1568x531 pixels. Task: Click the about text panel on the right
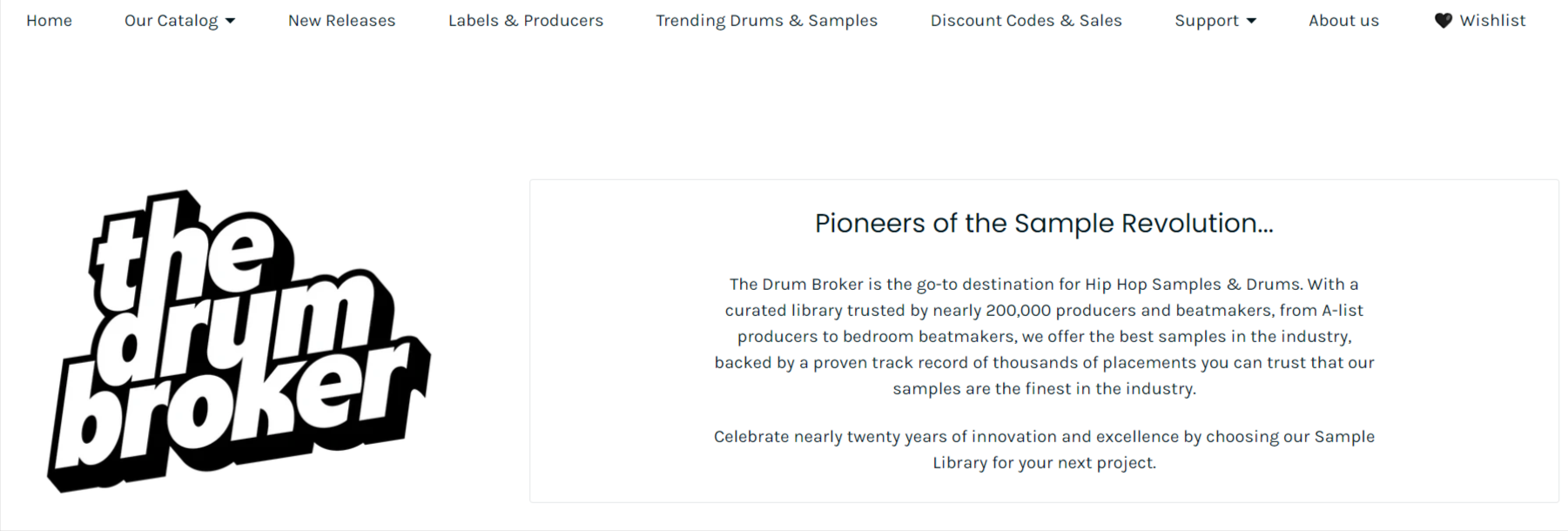pyautogui.click(x=1044, y=341)
